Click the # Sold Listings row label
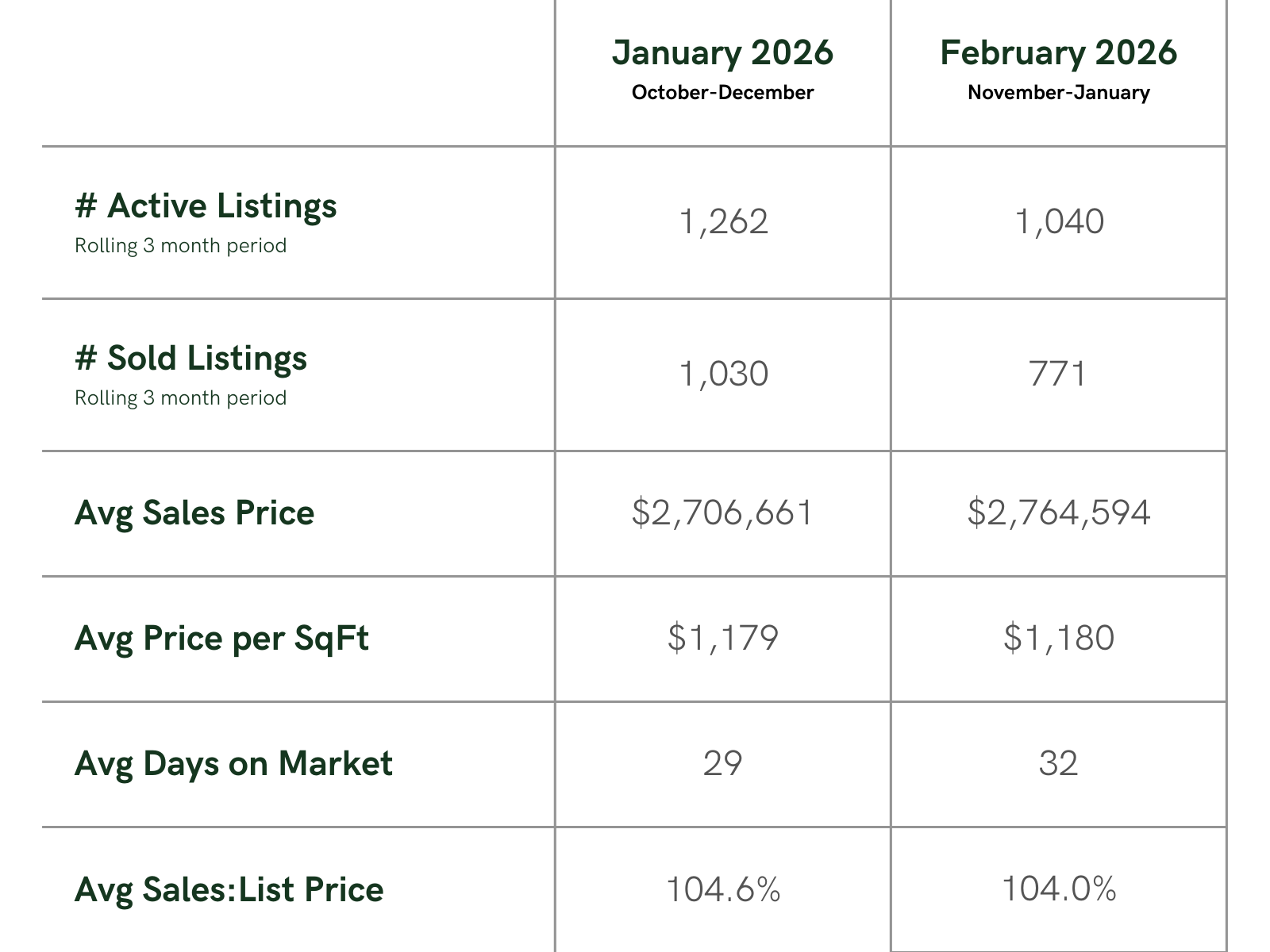Image resolution: width=1270 pixels, height=952 pixels. tap(190, 358)
